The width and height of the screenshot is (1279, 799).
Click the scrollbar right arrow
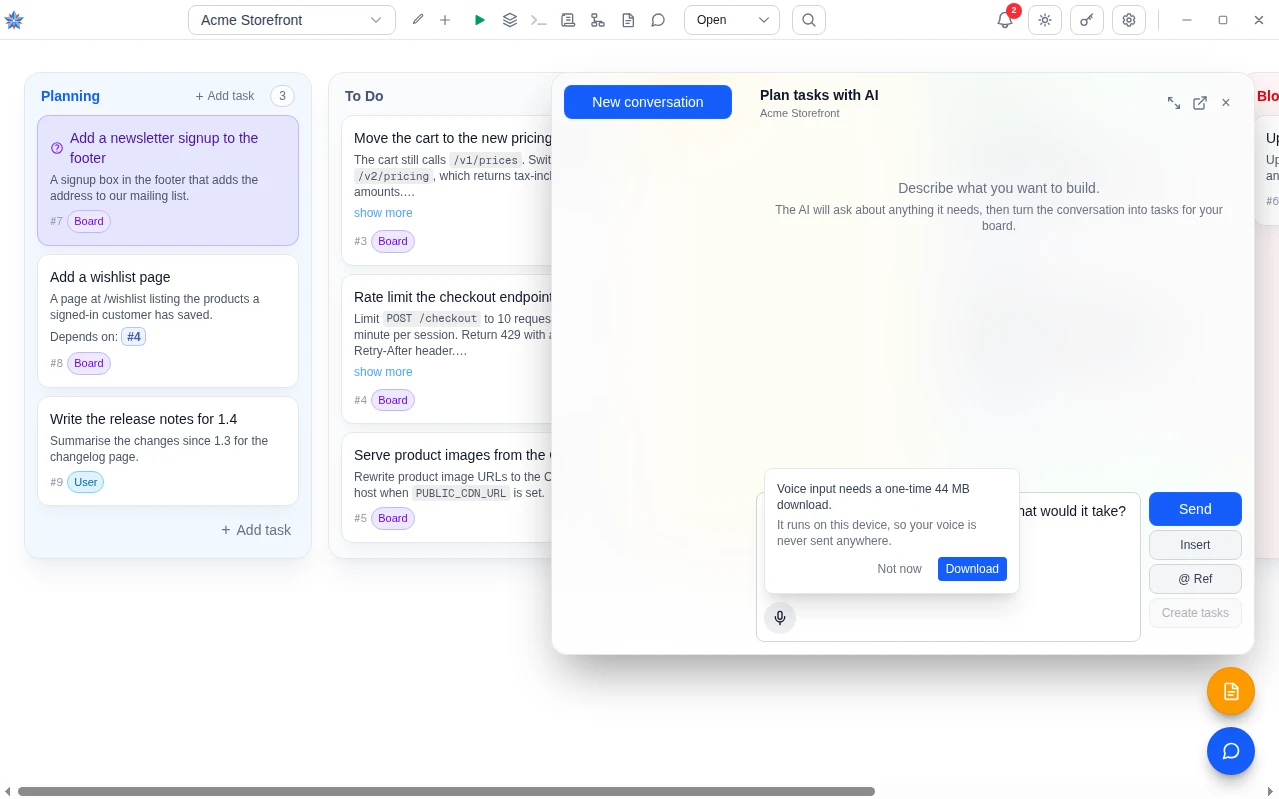coord(1270,791)
